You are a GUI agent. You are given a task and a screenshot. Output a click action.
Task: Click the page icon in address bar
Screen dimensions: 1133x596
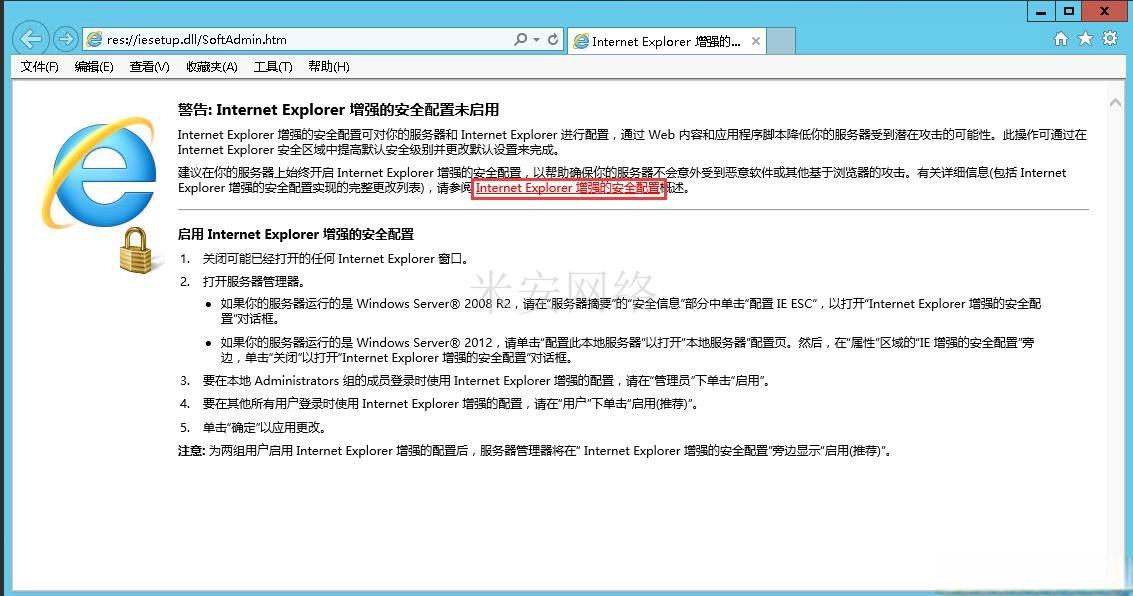pos(94,40)
